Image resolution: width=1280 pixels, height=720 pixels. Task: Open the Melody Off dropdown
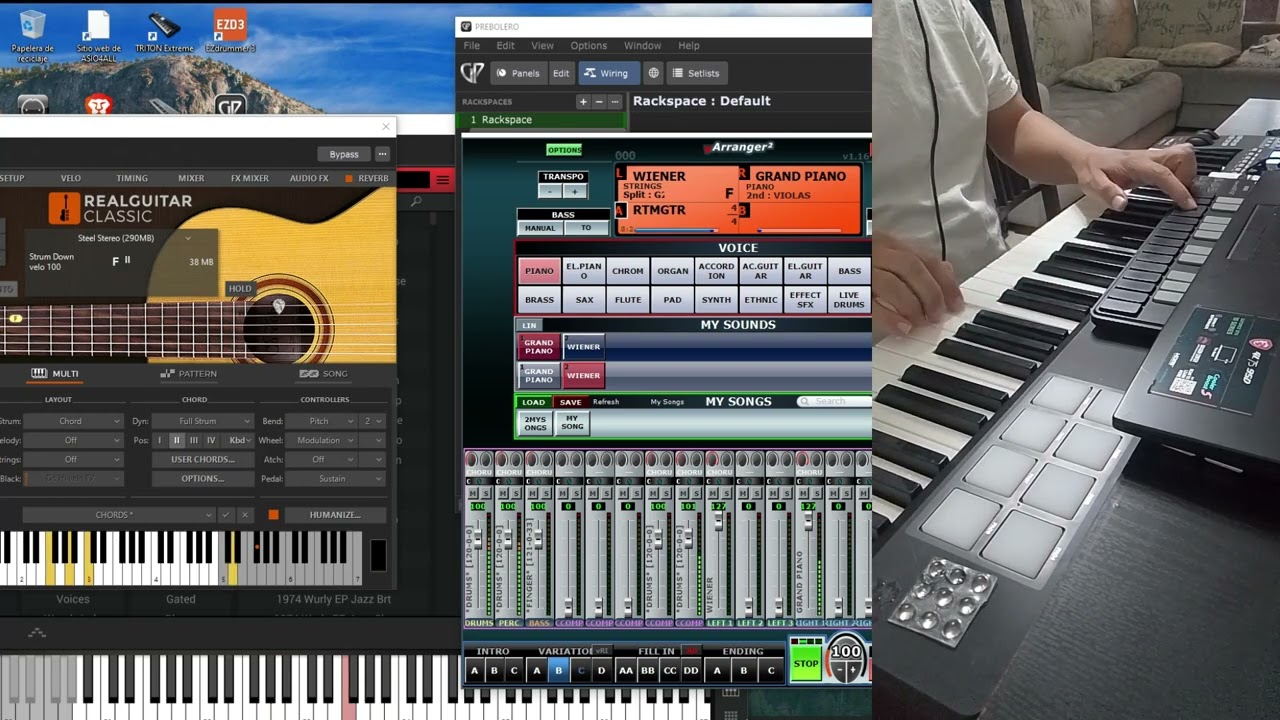pos(73,440)
